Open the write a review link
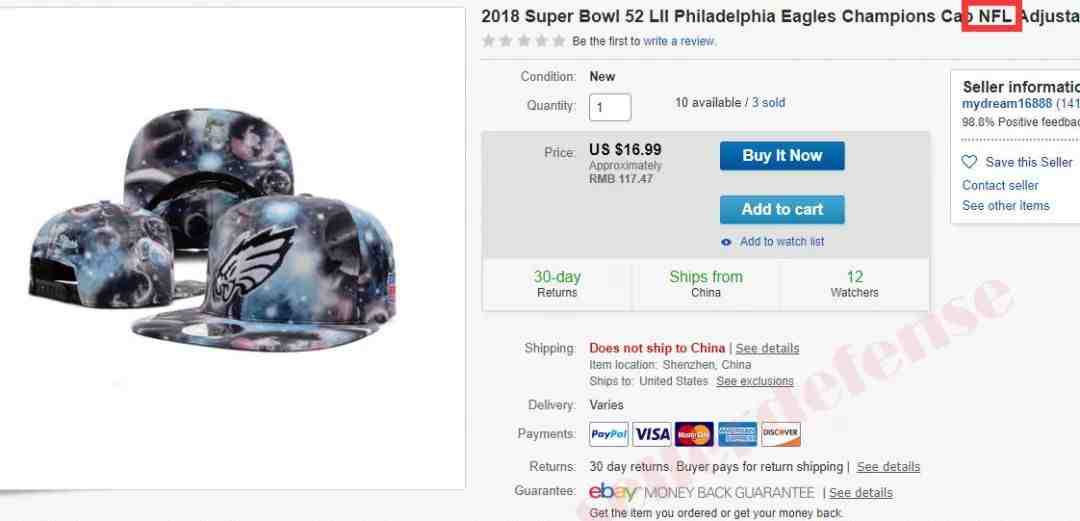This screenshot has height=521, width=1080. point(679,41)
